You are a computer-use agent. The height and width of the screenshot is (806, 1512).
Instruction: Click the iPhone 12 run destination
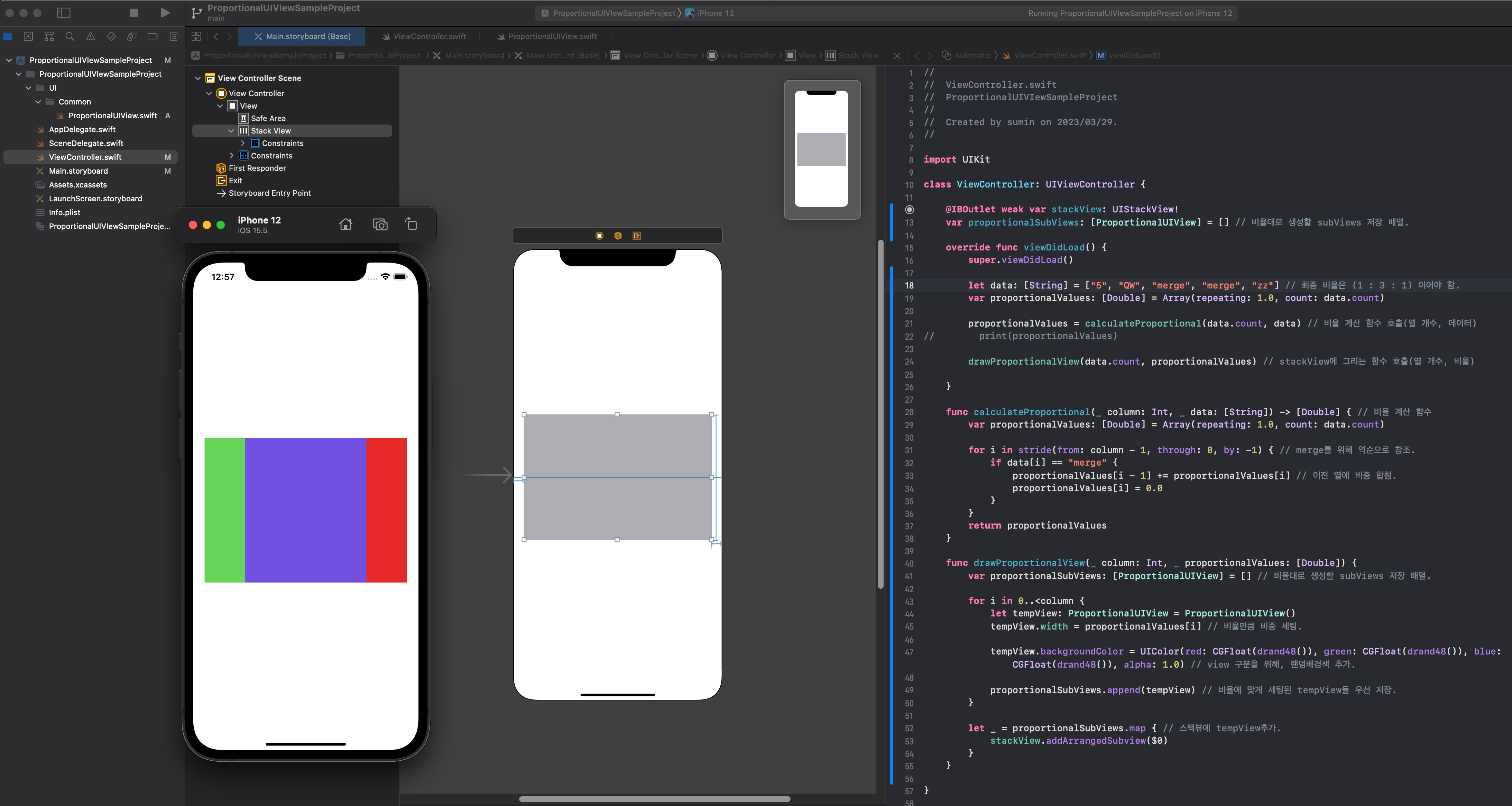pos(715,13)
